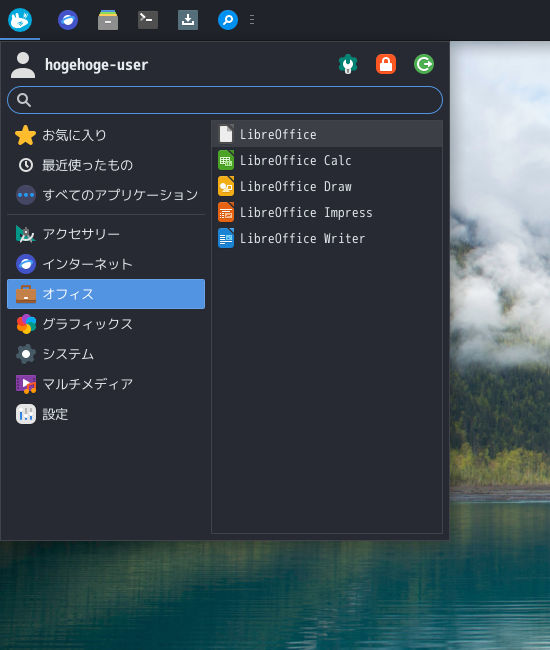Click the hogehoge-user profile avatar
Screen dimensions: 550x650
pyautogui.click(x=23, y=65)
